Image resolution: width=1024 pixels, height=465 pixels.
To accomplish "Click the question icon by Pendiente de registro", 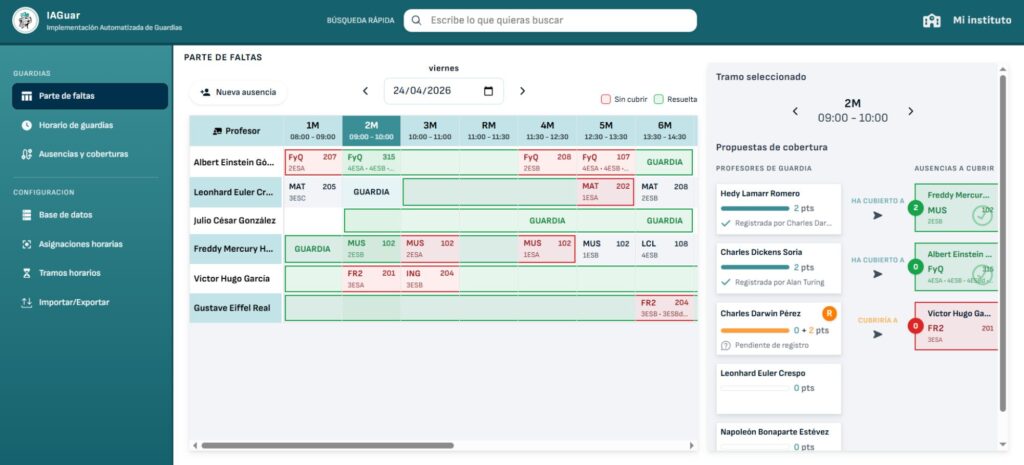I will pyautogui.click(x=725, y=345).
